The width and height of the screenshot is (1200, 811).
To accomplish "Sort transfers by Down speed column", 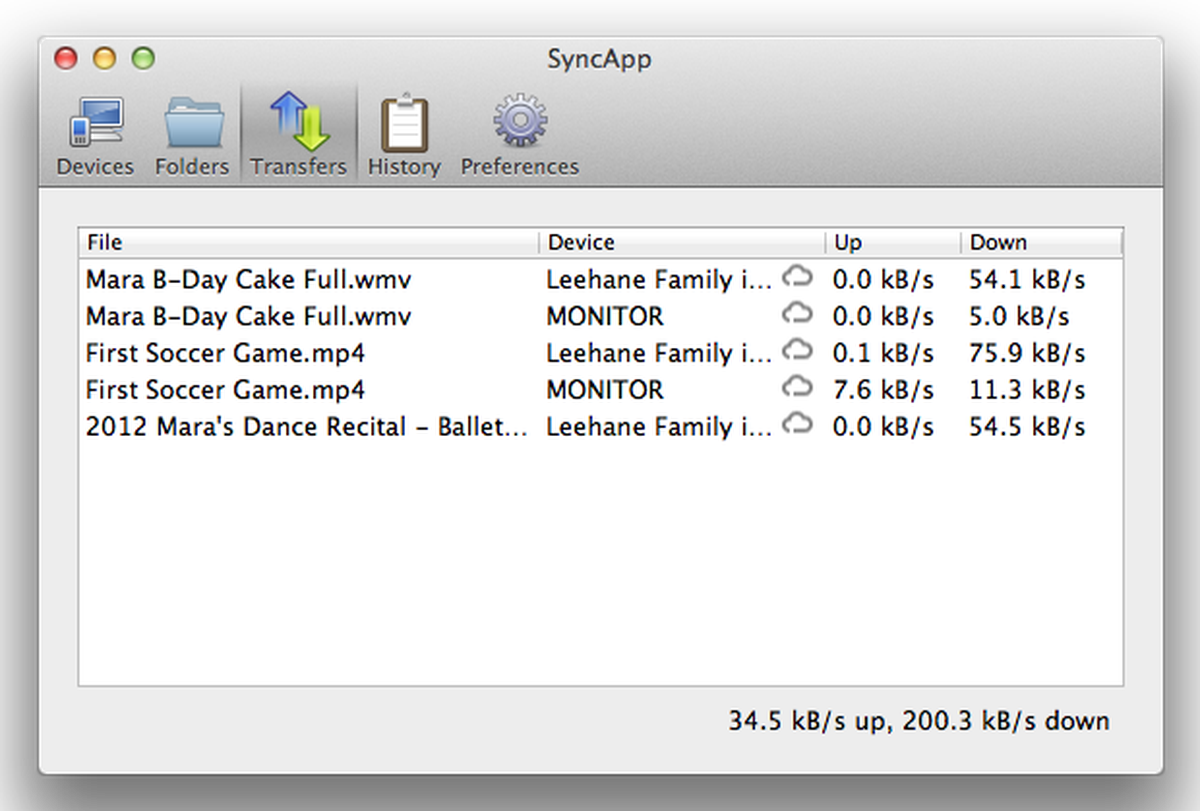I will [1040, 242].
